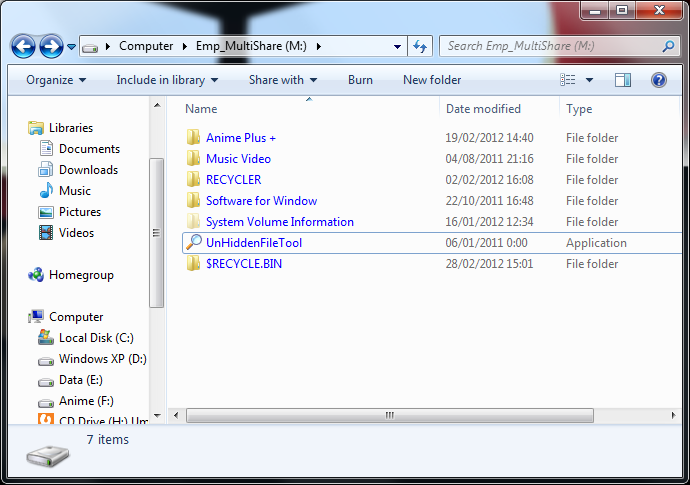Go back with the Back arrow button

[23, 46]
